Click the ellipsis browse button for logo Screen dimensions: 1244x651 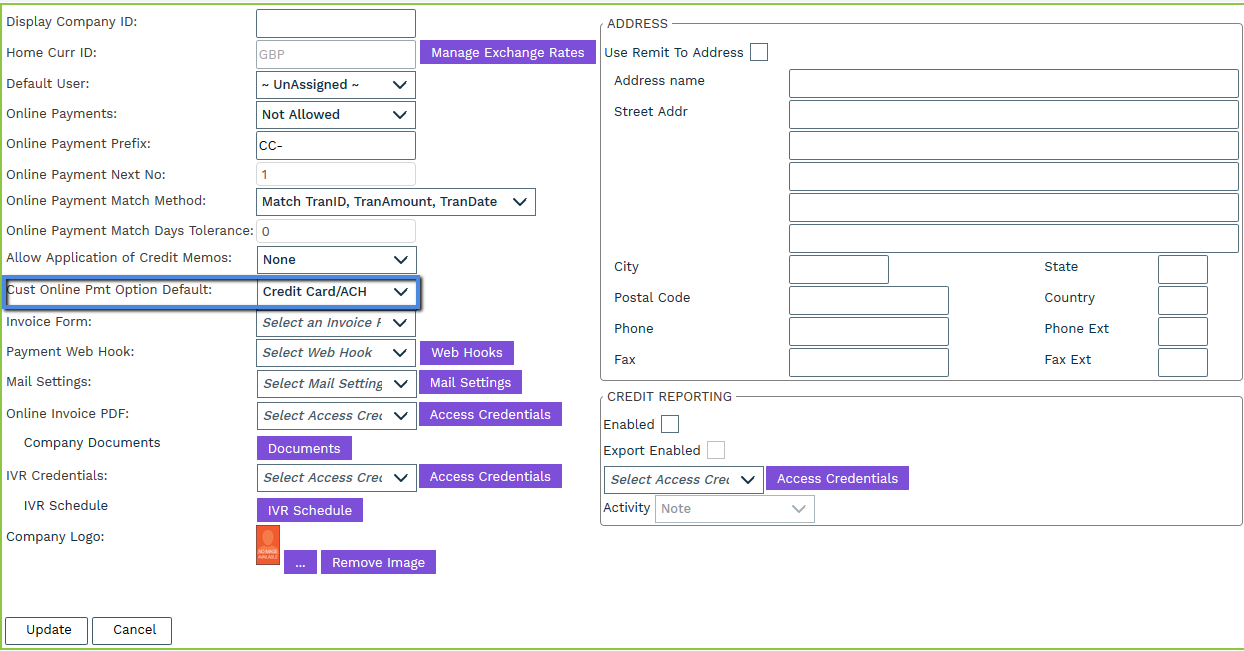pos(300,562)
